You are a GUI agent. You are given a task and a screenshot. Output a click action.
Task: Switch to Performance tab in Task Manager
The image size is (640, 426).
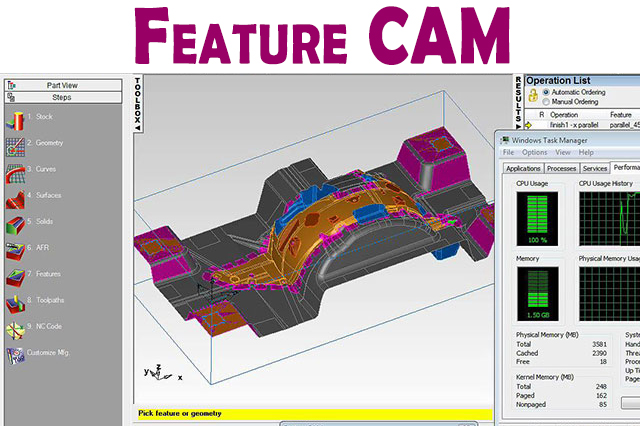[626, 167]
